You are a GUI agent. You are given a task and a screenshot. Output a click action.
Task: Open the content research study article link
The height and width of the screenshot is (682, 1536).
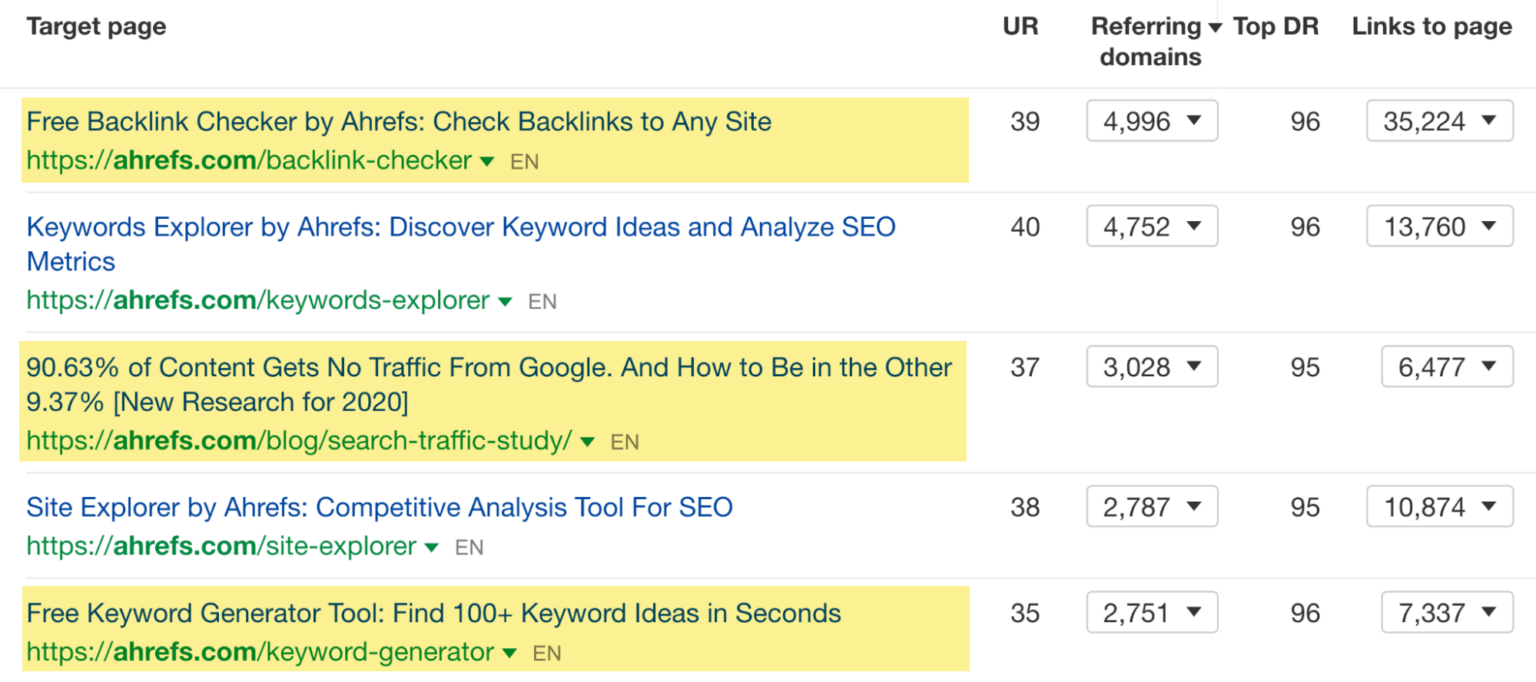coord(489,367)
